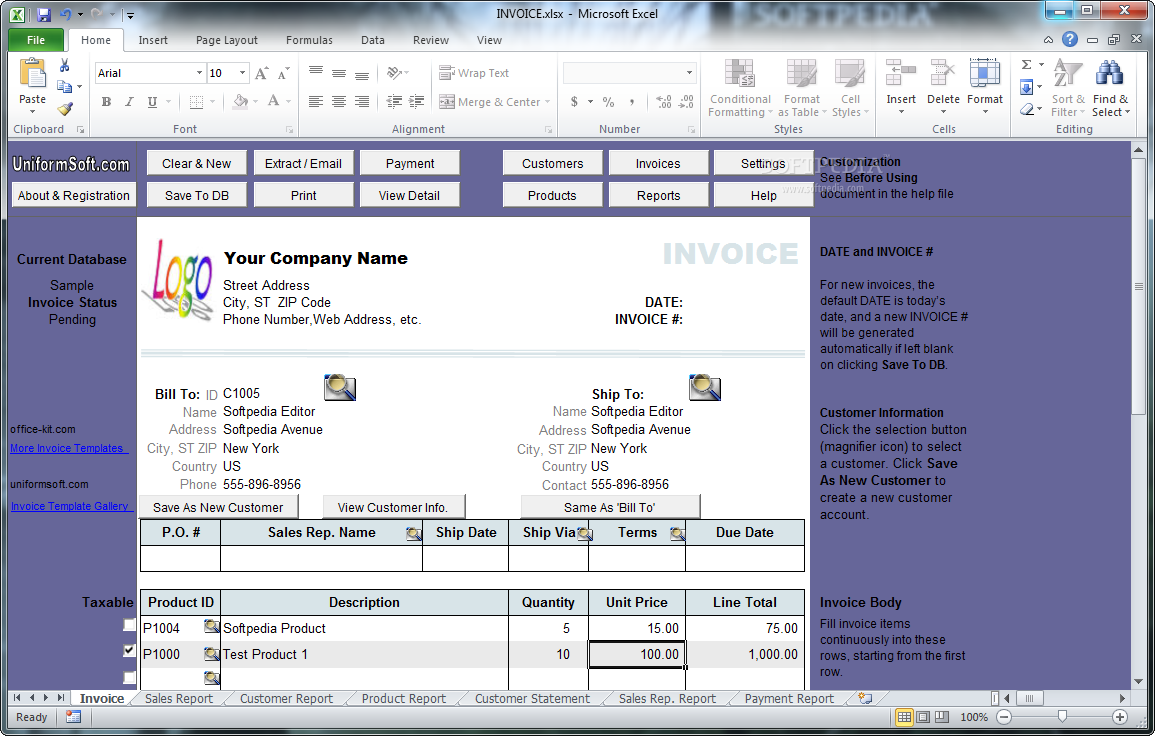Click the Increase Font Size icon

[x=261, y=73]
